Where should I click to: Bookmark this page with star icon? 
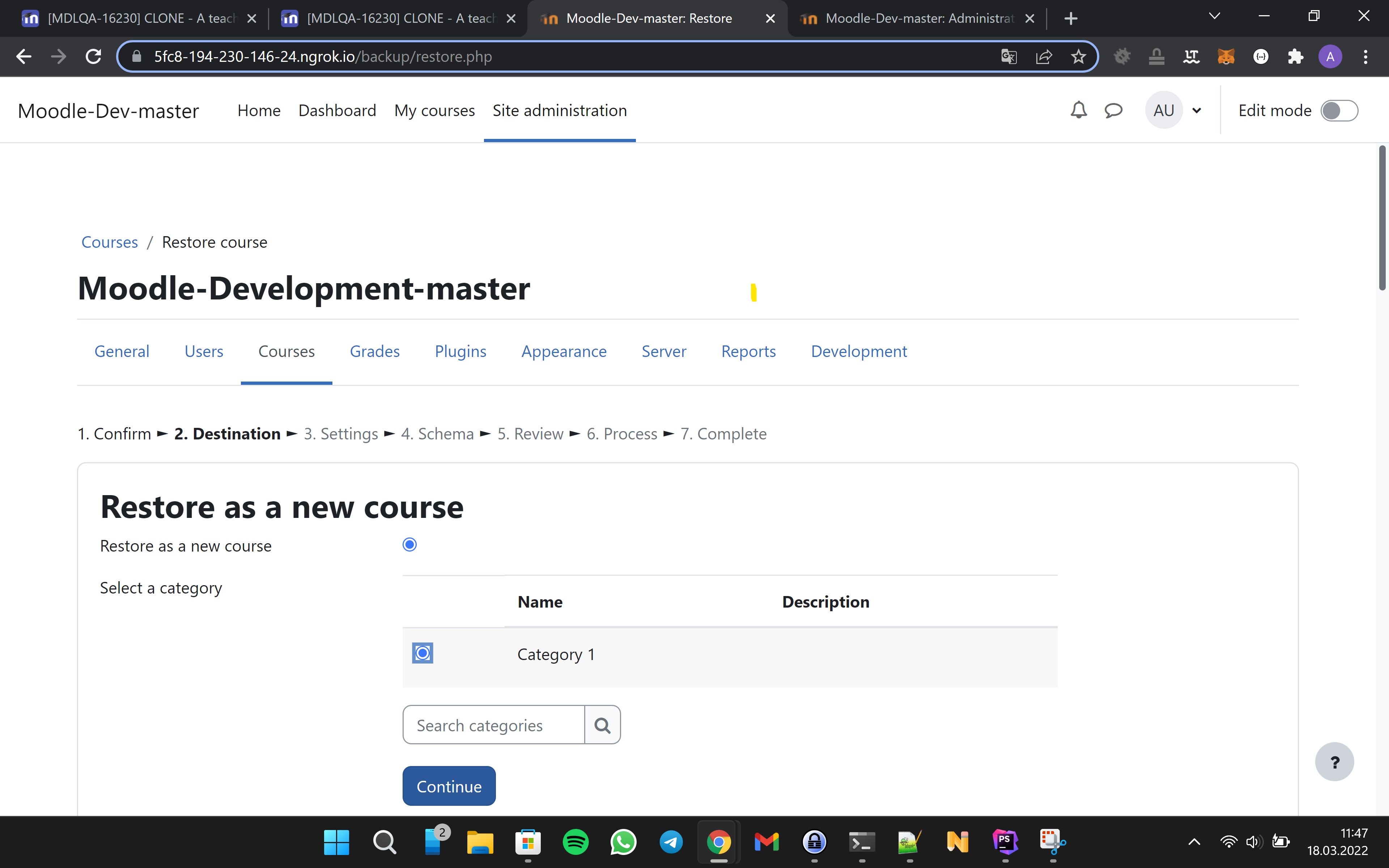[x=1079, y=56]
